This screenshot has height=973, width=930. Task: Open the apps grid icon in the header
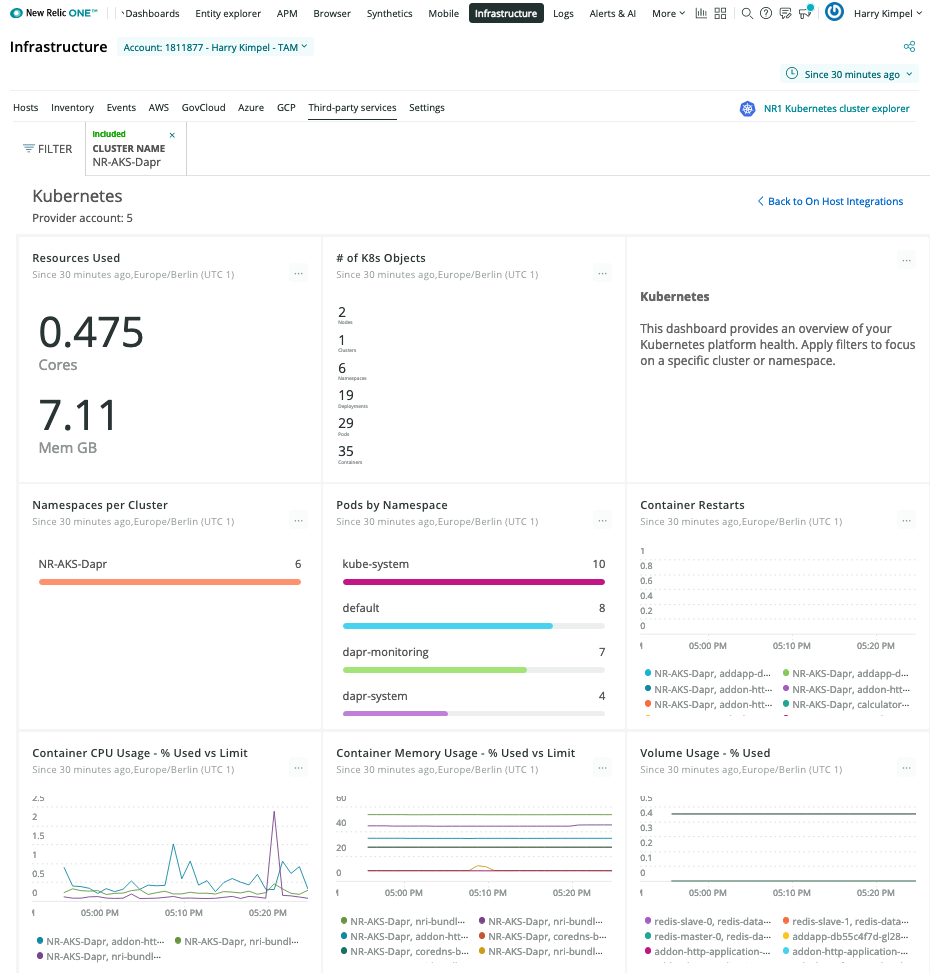719,13
